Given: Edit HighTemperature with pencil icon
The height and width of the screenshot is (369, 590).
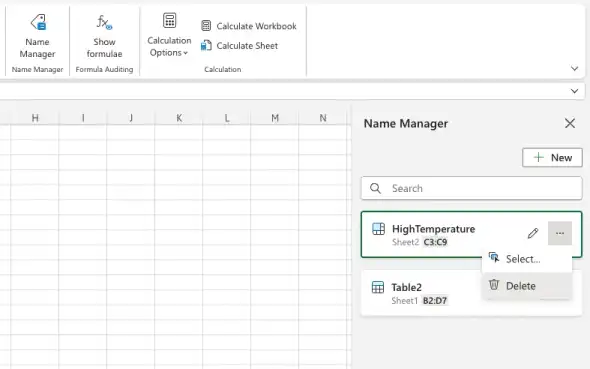Looking at the screenshot, I should coord(533,233).
